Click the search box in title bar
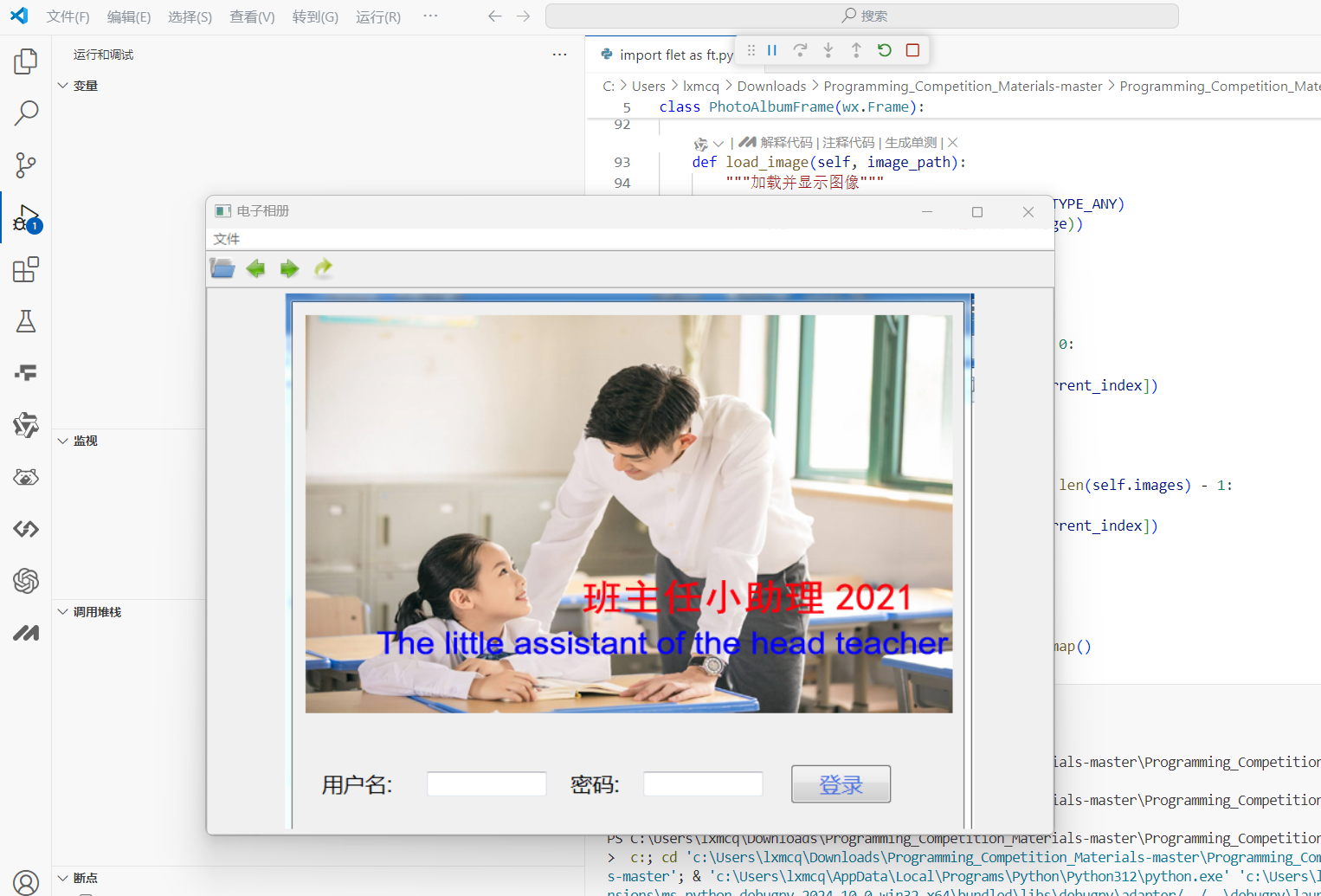This screenshot has height=896, width=1321. [862, 16]
